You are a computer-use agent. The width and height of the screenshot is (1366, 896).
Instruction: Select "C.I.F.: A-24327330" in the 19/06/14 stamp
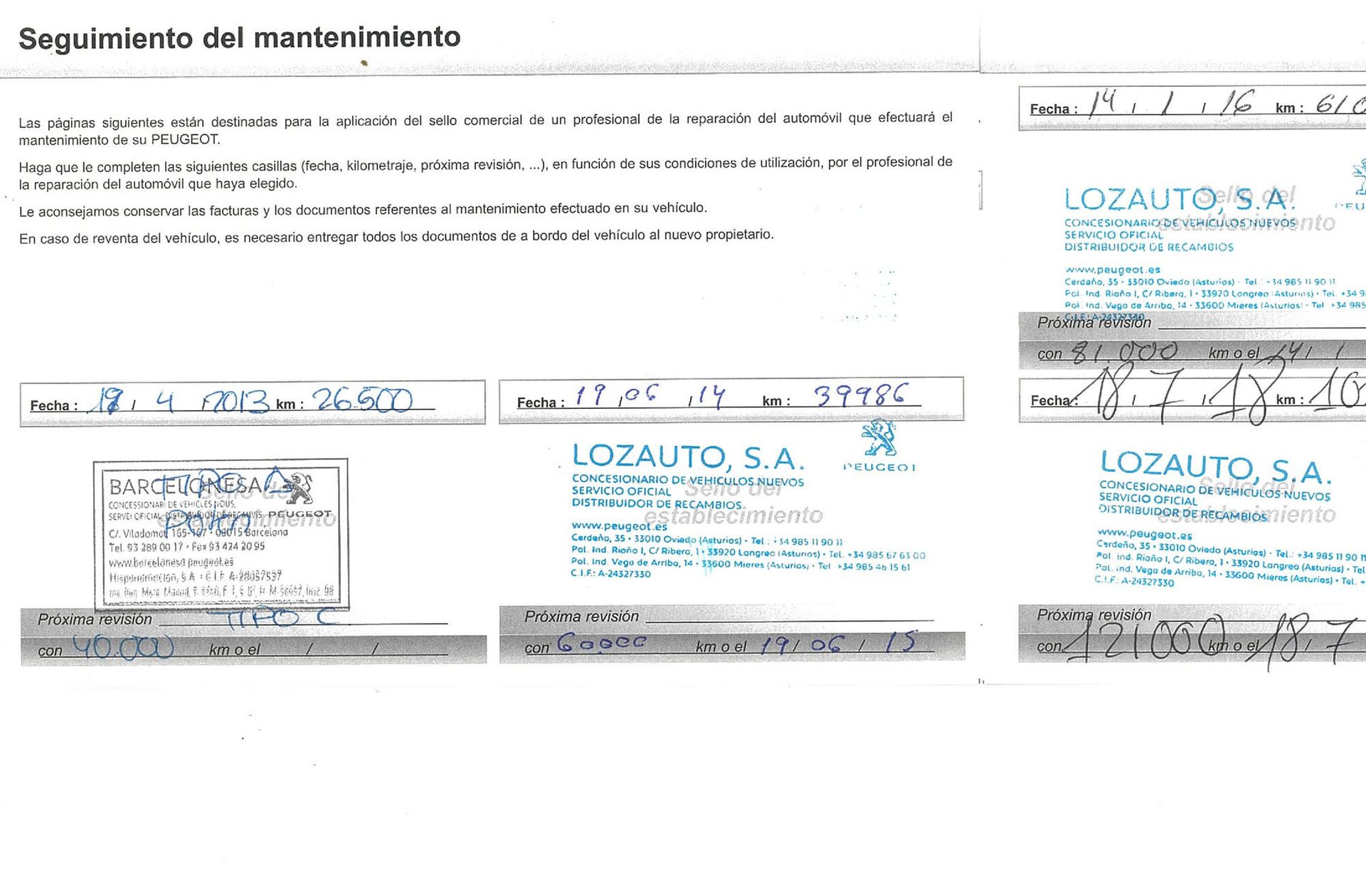(x=610, y=574)
